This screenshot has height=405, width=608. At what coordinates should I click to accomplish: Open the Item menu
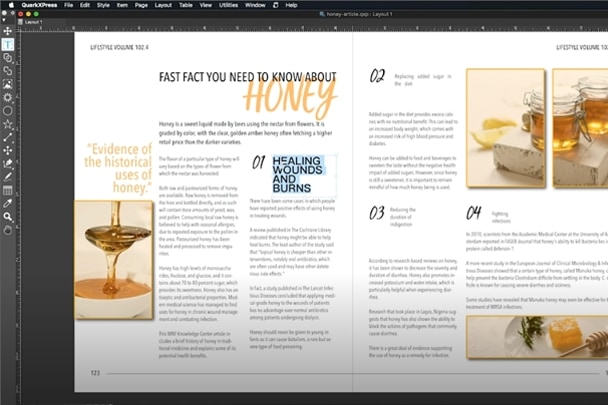[122, 5]
